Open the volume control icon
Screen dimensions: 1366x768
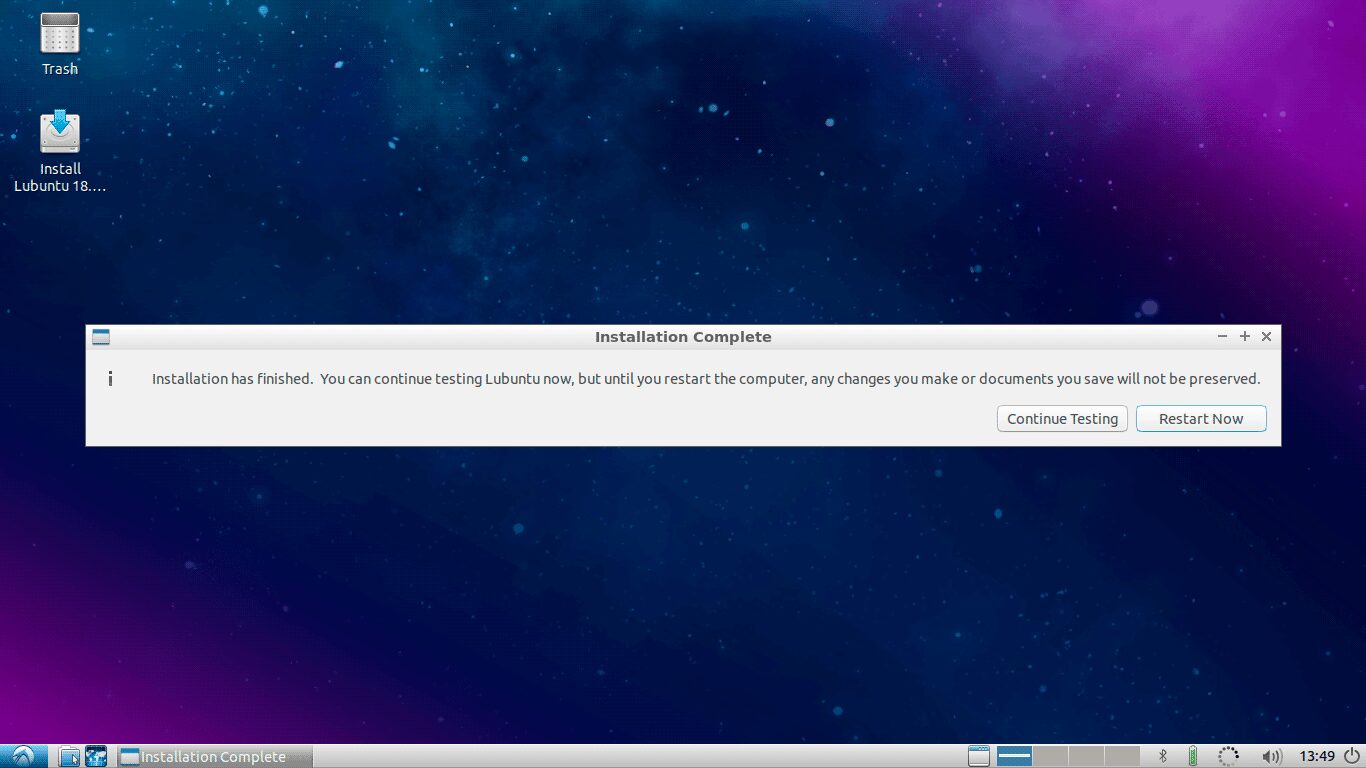[x=1271, y=756]
